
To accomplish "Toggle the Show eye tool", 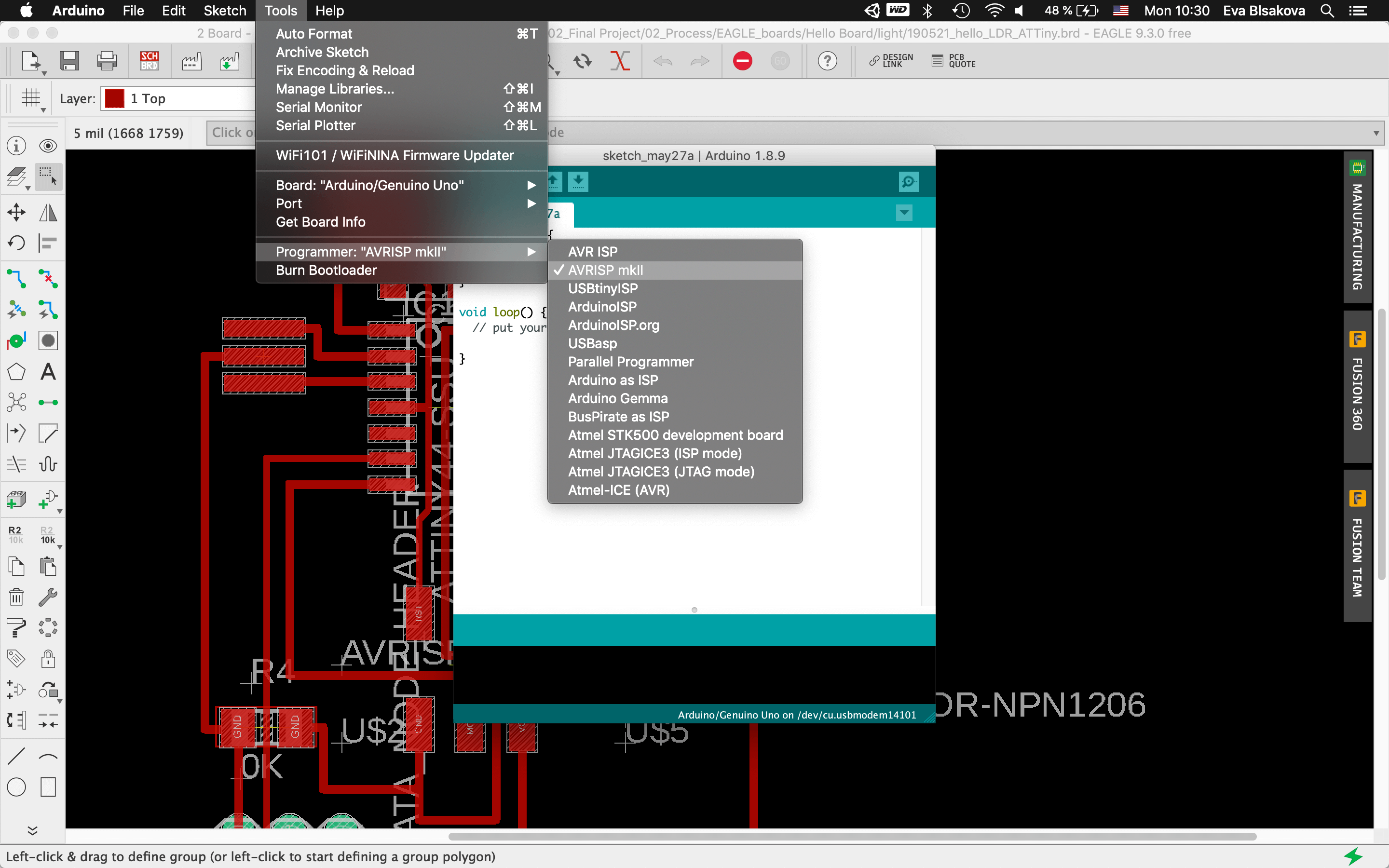I will [x=48, y=146].
